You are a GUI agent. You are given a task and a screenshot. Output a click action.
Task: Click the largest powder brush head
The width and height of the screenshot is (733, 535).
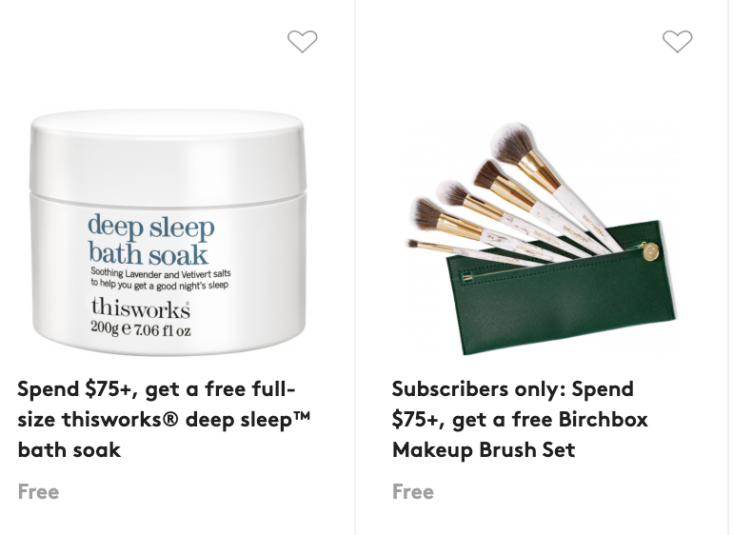[x=511, y=143]
